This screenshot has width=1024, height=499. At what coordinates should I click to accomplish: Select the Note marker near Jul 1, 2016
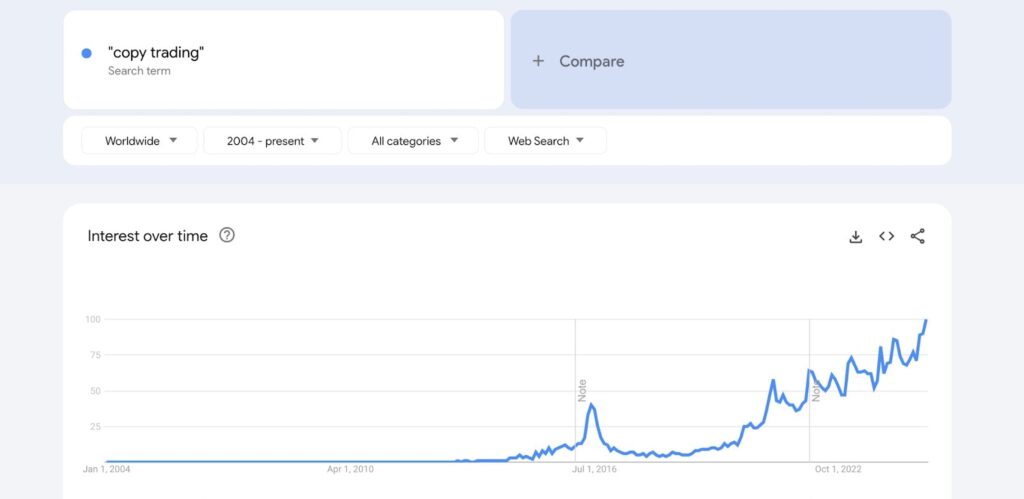tap(581, 390)
